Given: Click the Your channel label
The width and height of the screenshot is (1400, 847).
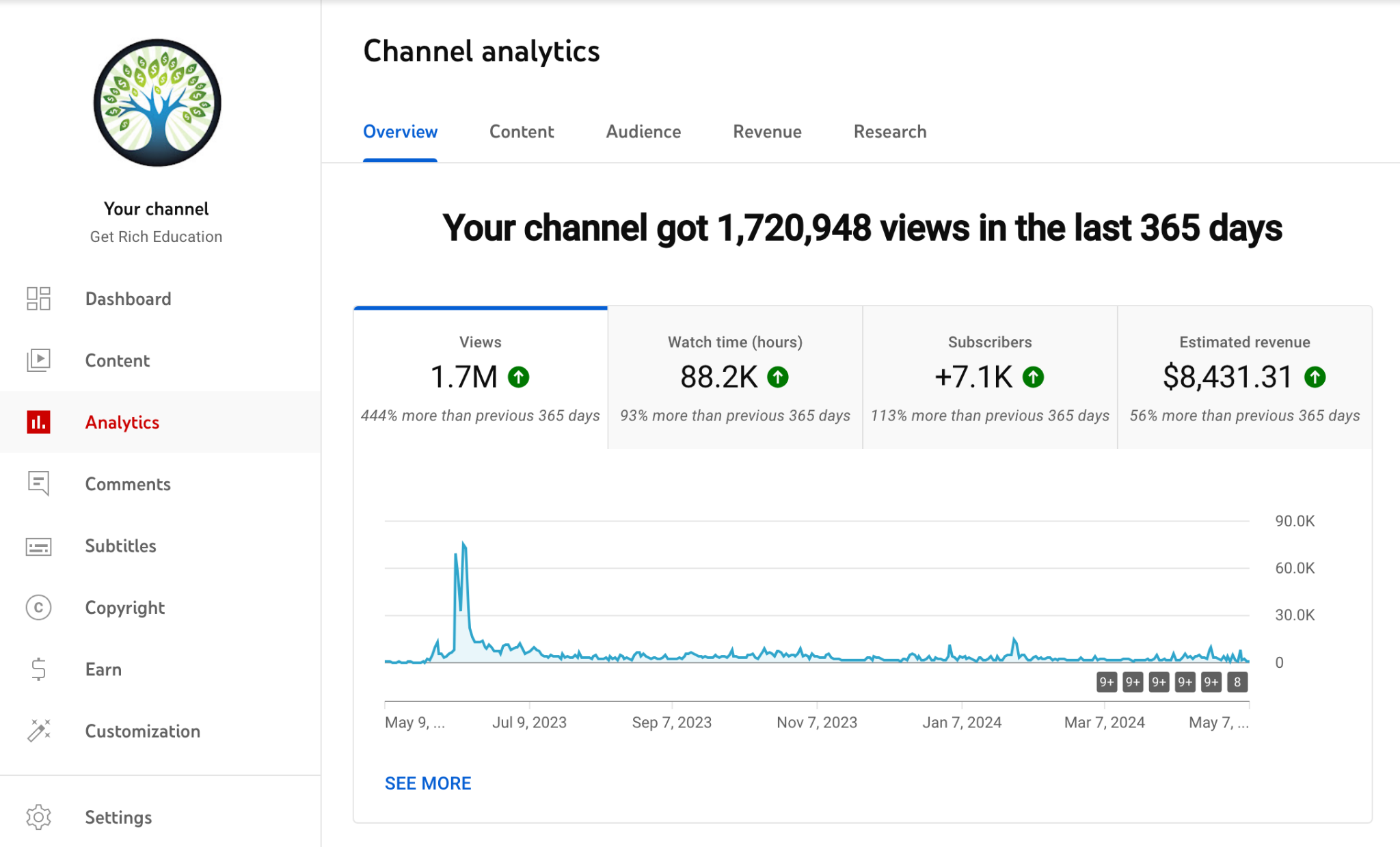Looking at the screenshot, I should point(156,209).
